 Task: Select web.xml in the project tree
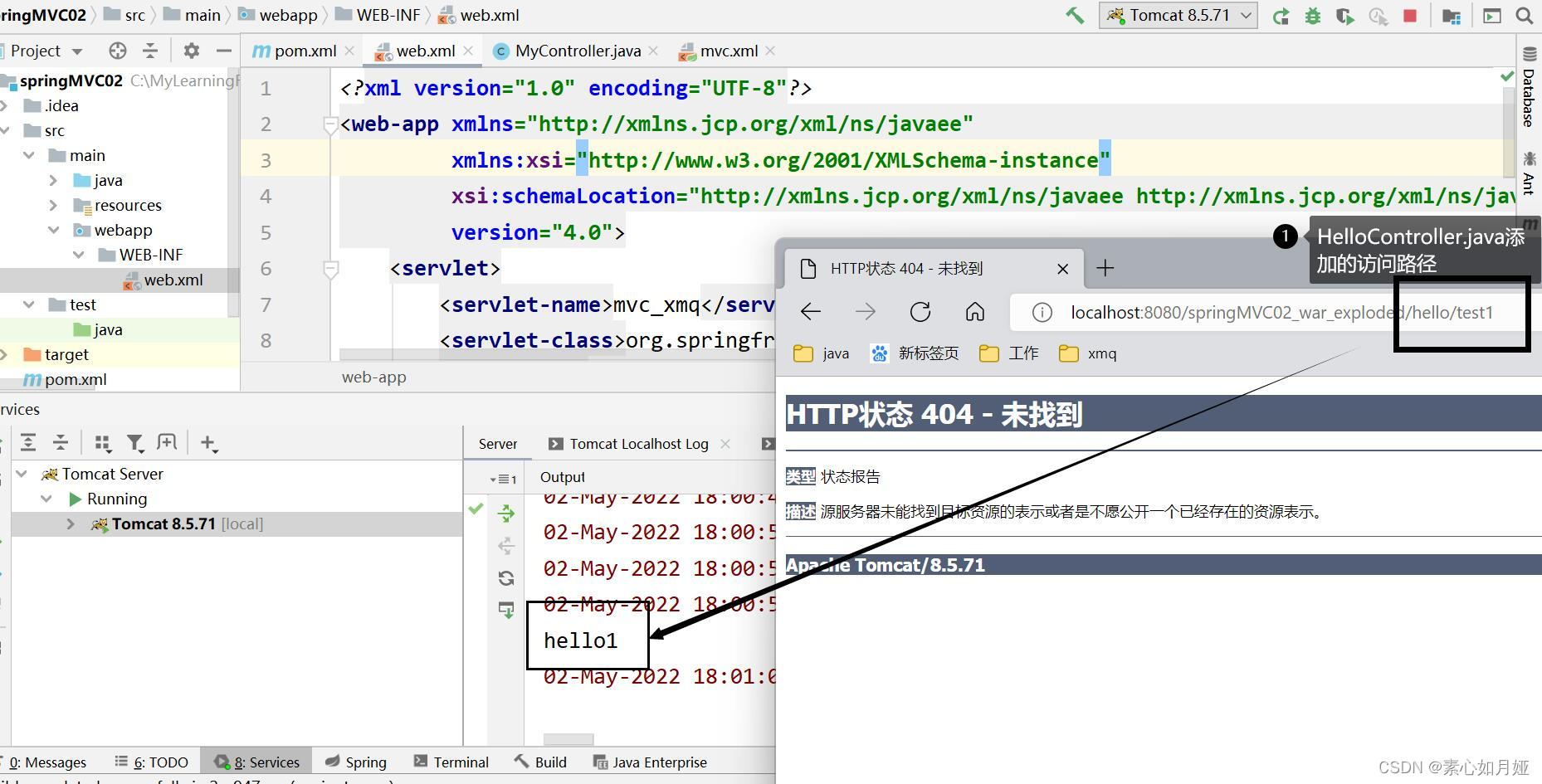[163, 280]
